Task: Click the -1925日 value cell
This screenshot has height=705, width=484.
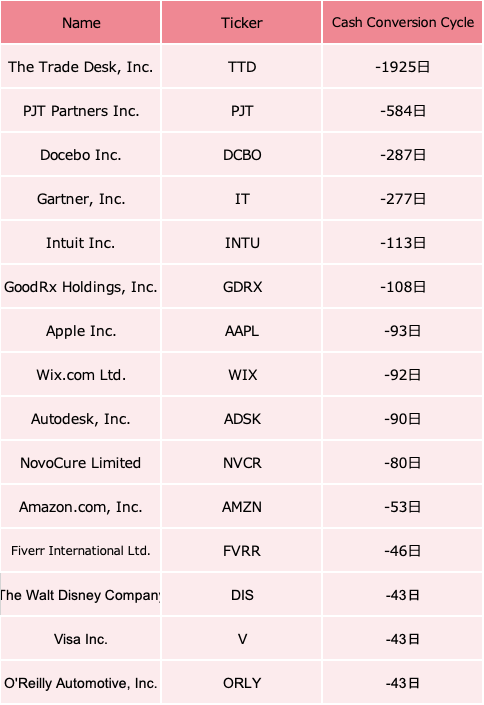Action: pos(403,67)
